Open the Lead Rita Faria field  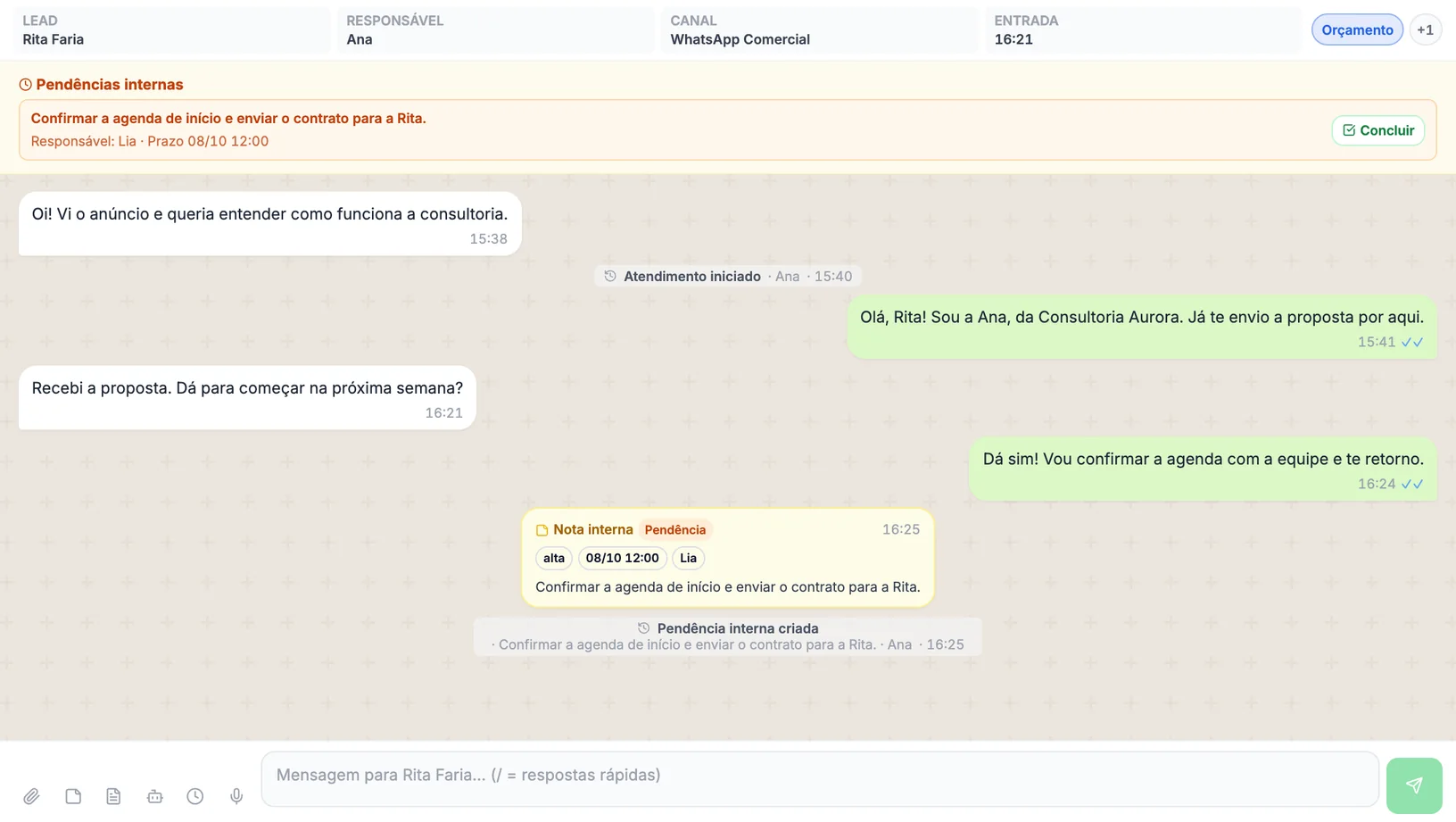coord(171,30)
